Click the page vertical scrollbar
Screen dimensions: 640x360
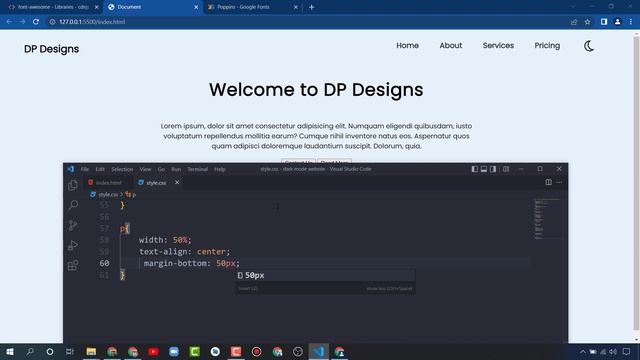pyautogui.click(x=636, y=184)
